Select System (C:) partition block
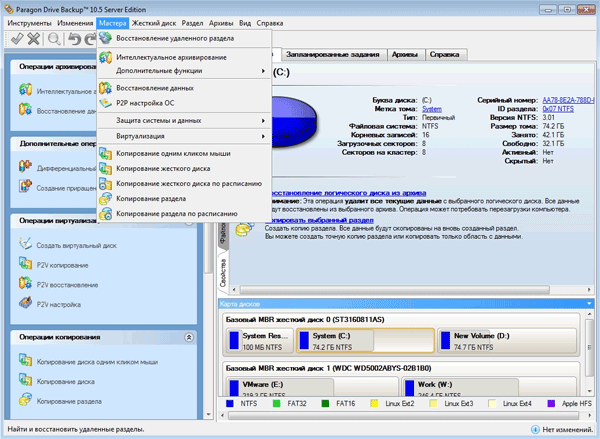The width and height of the screenshot is (600, 439). (365, 341)
